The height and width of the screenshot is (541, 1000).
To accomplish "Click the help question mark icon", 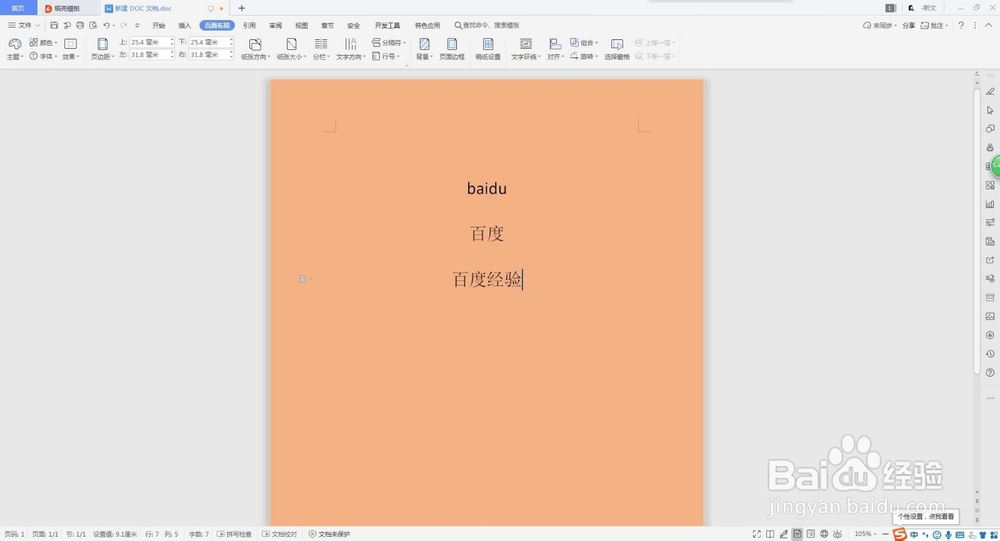I will click(x=961, y=26).
